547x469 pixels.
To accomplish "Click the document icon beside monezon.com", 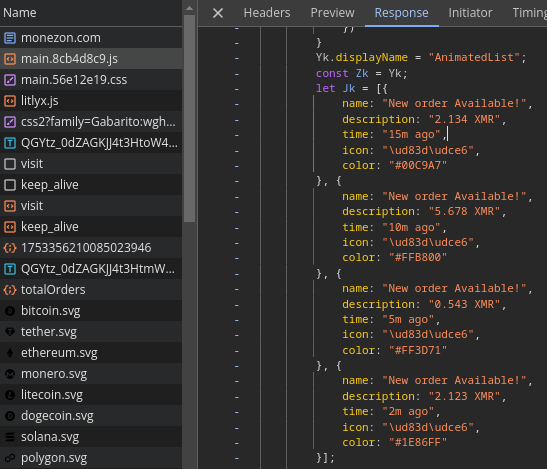I will [10, 38].
